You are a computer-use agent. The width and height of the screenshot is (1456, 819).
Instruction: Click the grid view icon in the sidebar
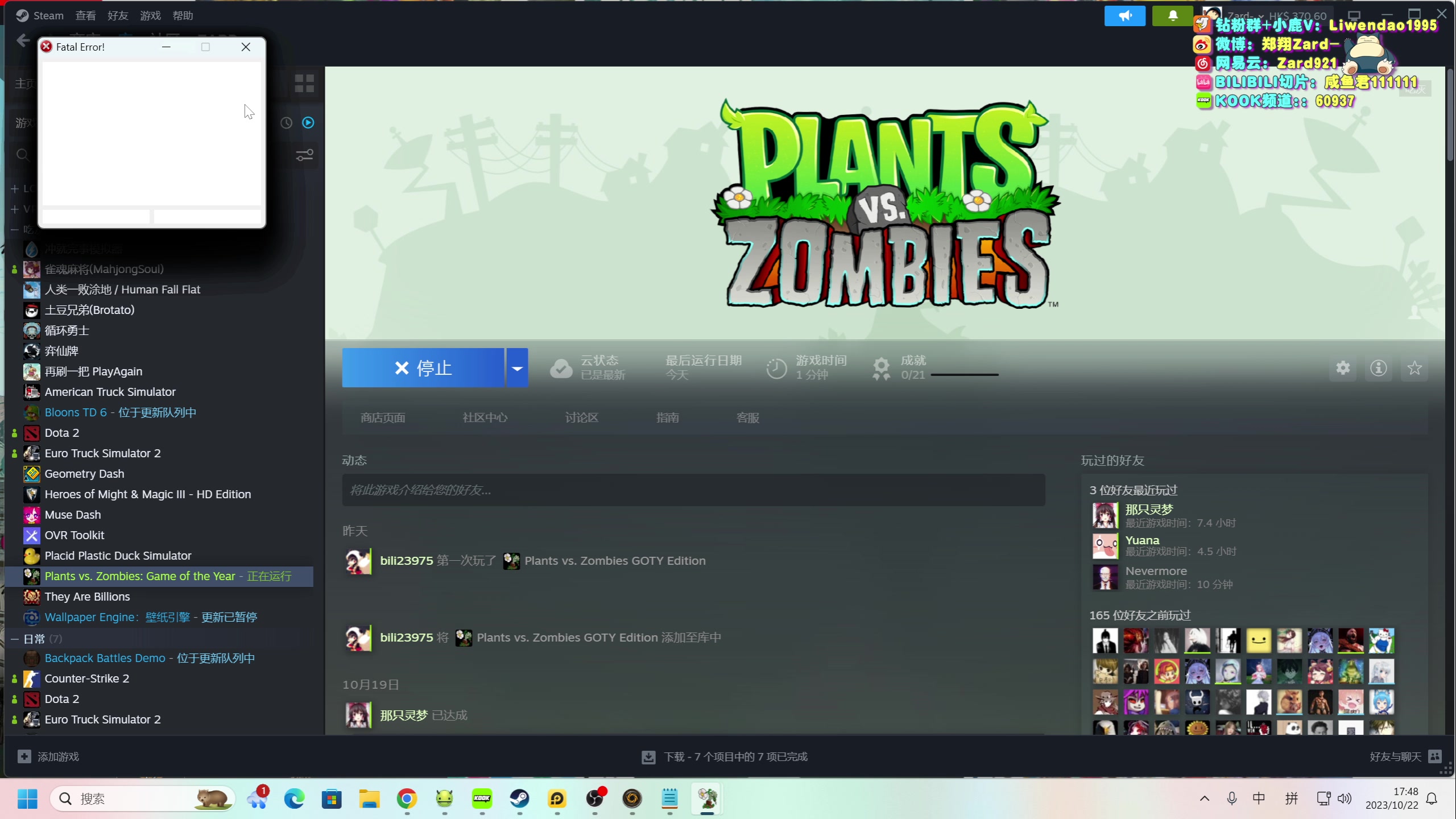click(x=304, y=84)
